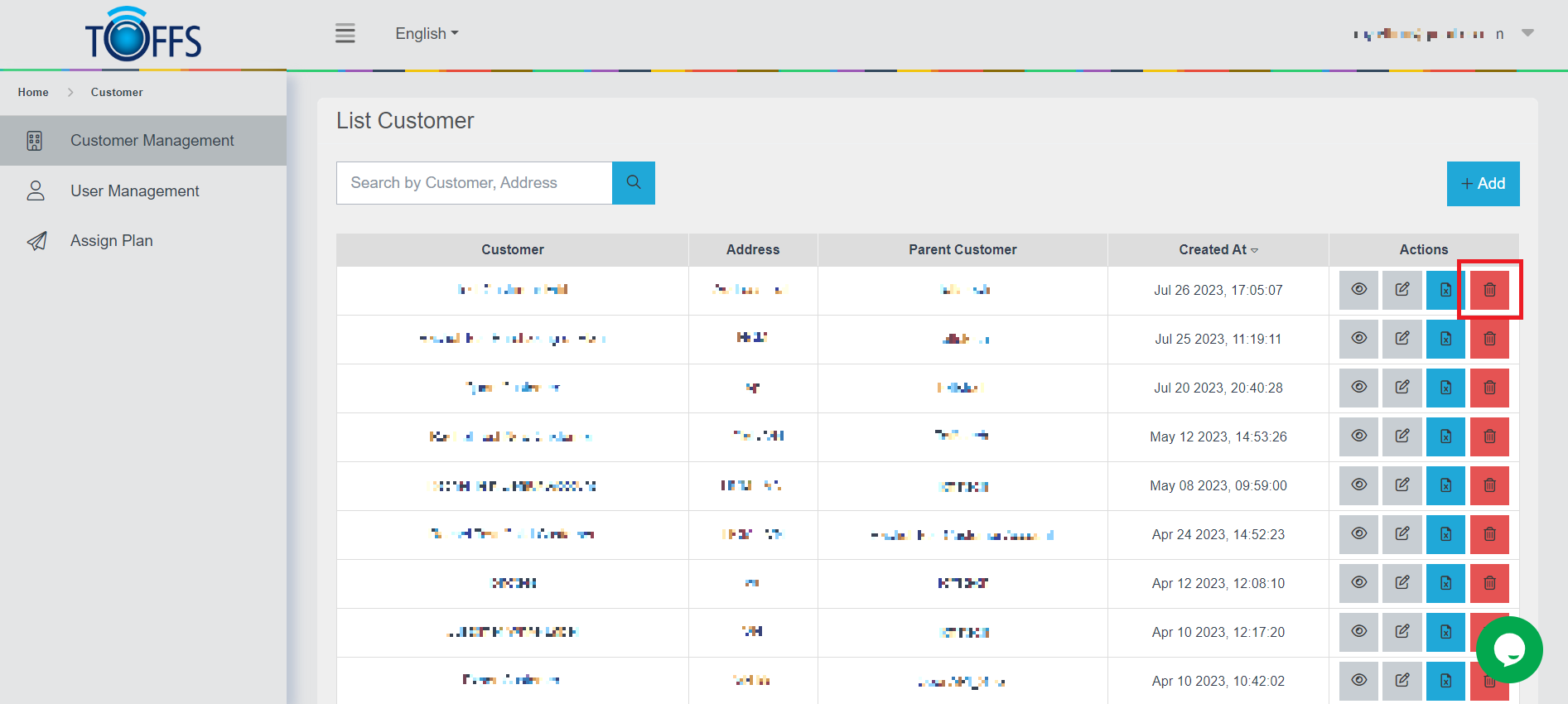Viewport: 1568px width, 704px height.
Task: Click the export file icon for Jul 25 2023 row
Action: pos(1445,339)
